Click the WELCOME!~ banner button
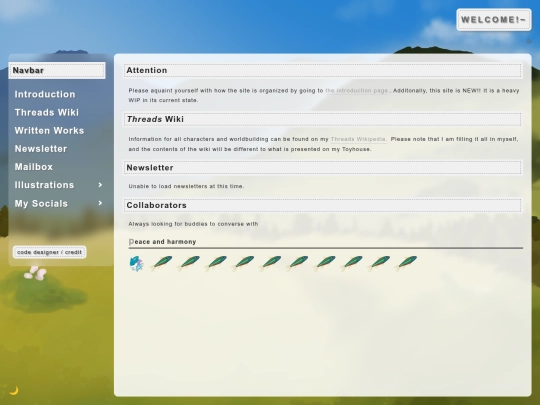This screenshot has width=540, height=405. point(494,20)
